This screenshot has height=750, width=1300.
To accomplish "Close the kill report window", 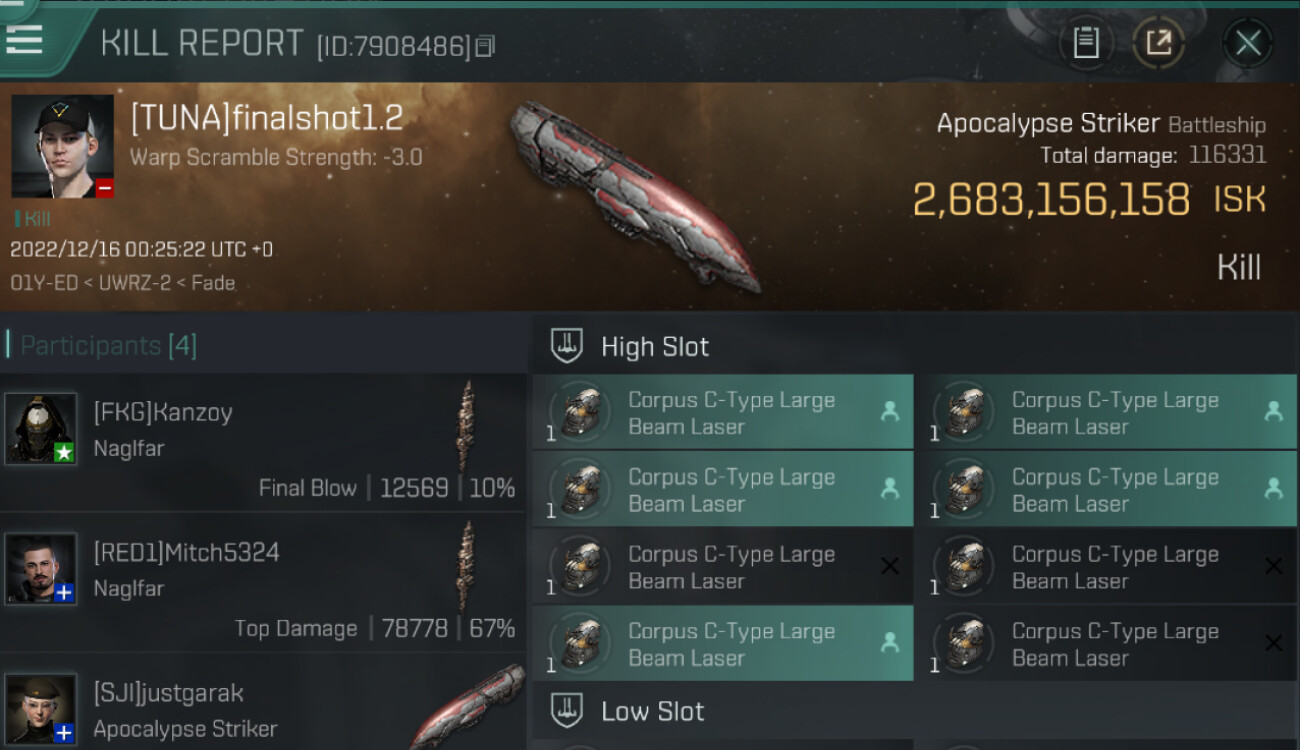I will pyautogui.click(x=1248, y=43).
